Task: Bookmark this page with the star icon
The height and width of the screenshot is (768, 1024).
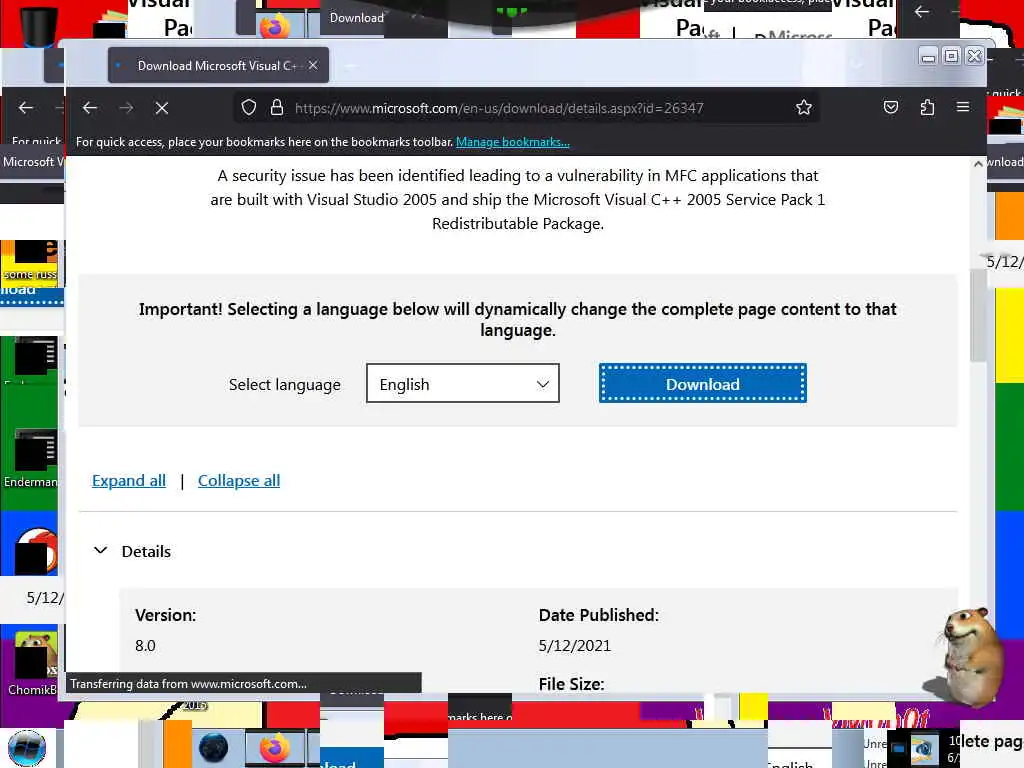Action: 804,108
